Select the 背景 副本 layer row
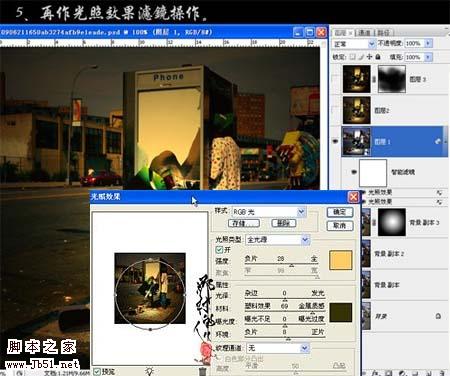This screenshot has width=450, height=376. (404, 285)
